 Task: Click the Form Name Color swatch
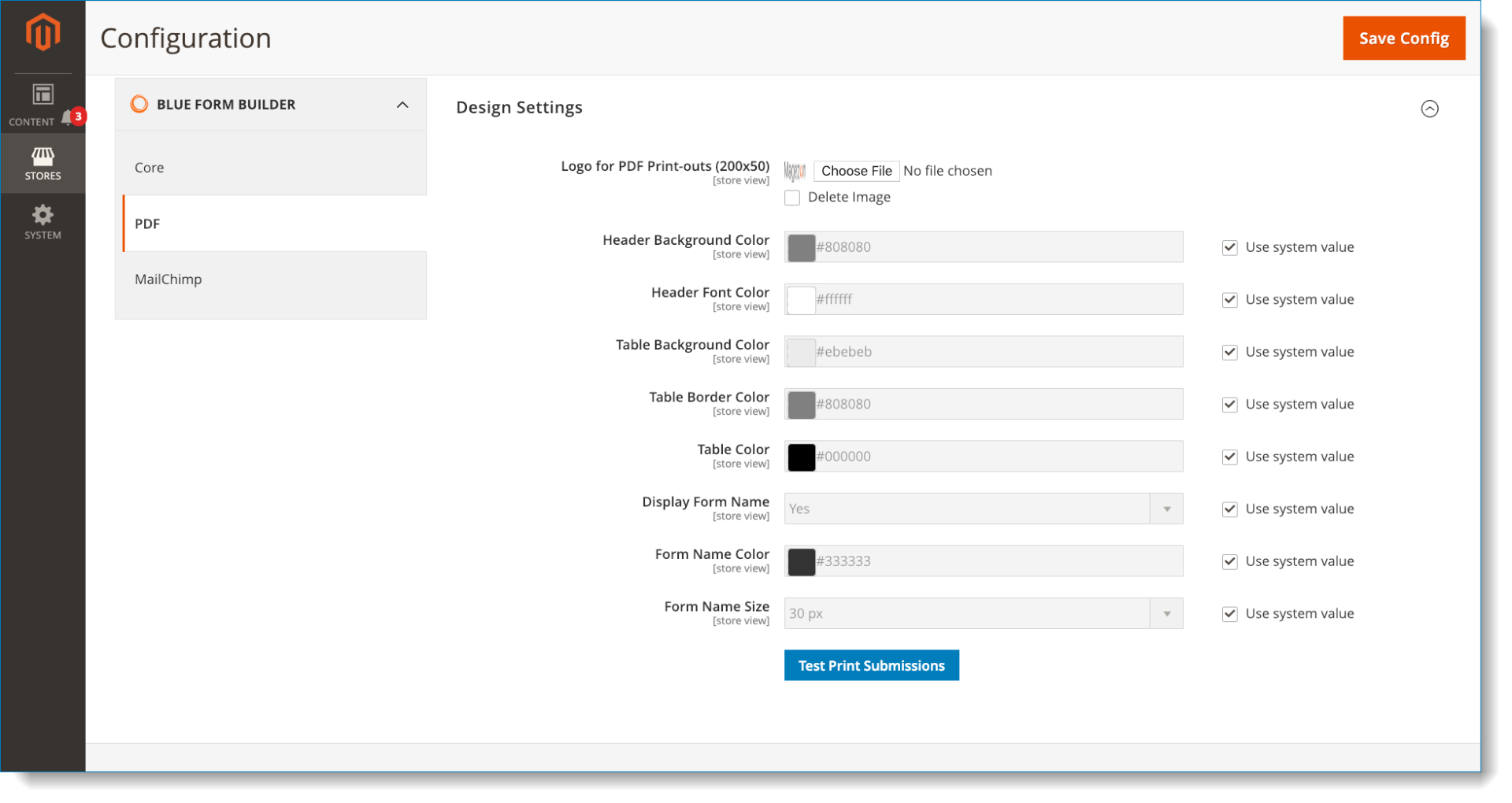click(x=801, y=561)
